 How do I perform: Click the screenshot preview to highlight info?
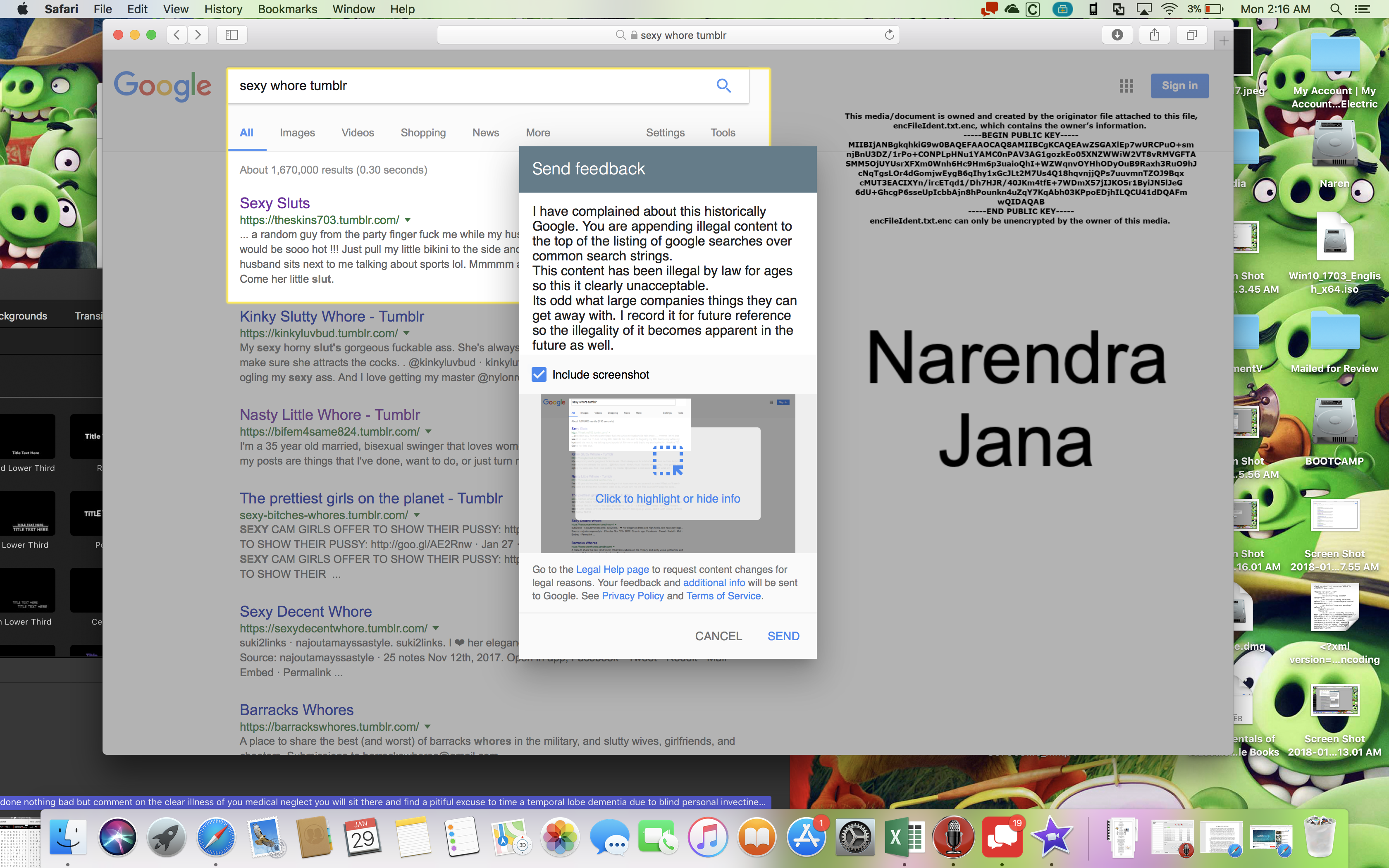coord(667,498)
